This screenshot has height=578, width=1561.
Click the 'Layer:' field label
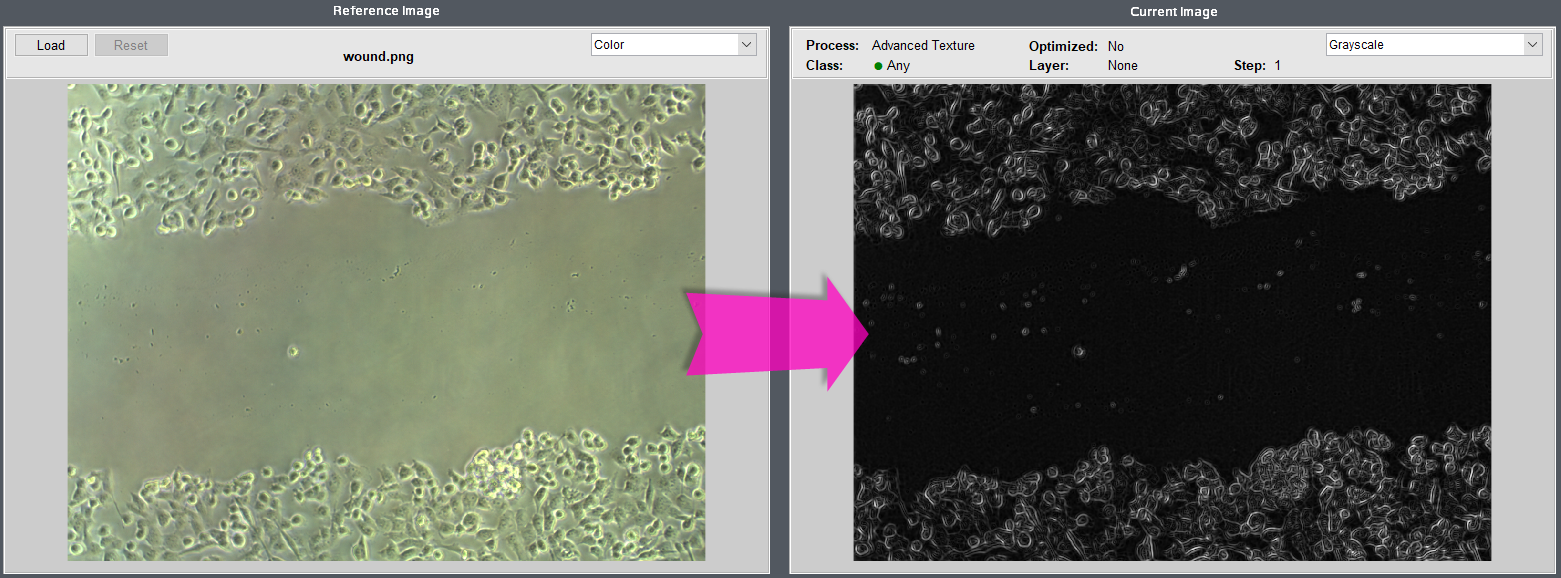[x=1049, y=66]
